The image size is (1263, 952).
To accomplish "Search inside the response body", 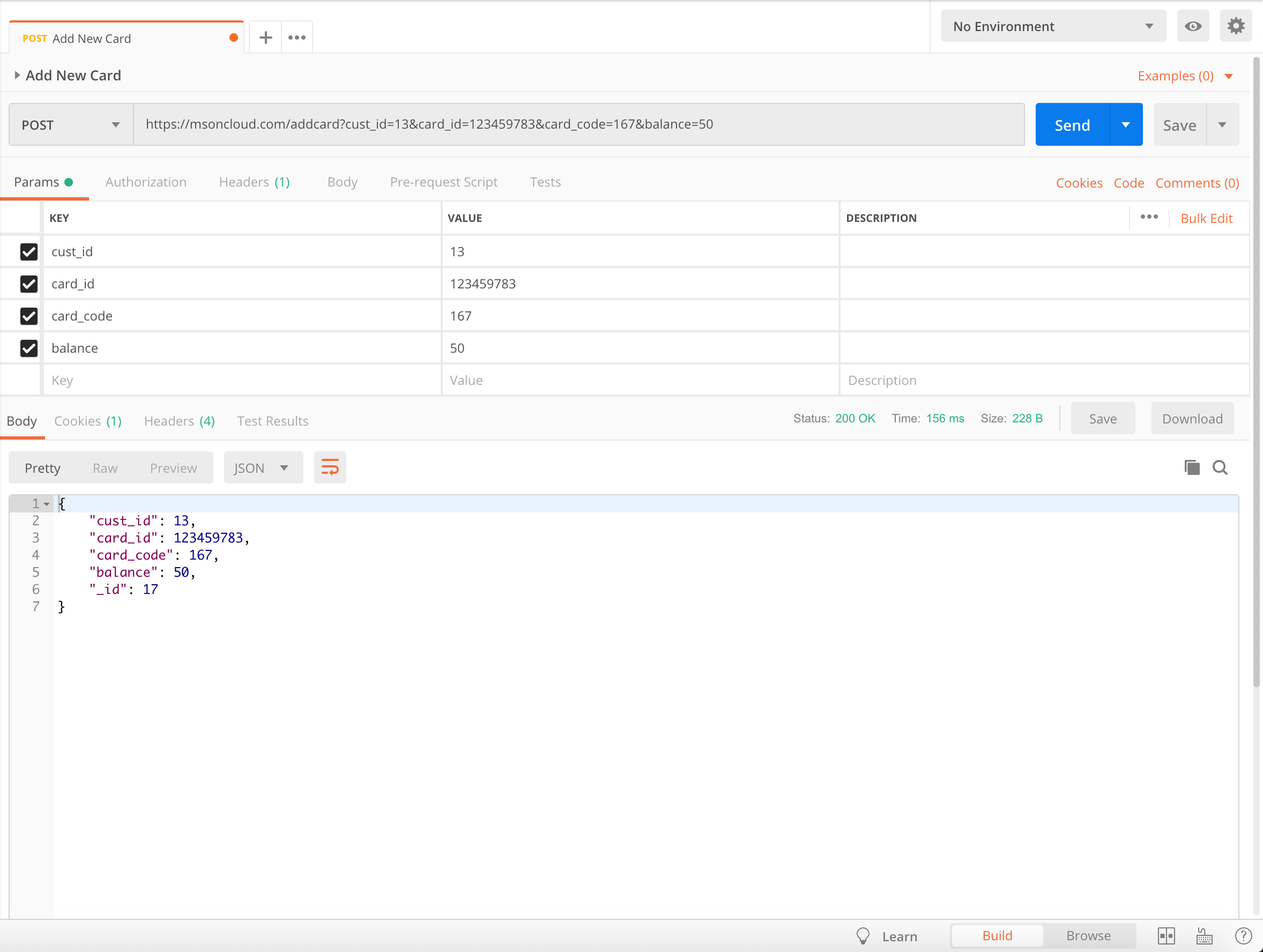I will [x=1220, y=468].
